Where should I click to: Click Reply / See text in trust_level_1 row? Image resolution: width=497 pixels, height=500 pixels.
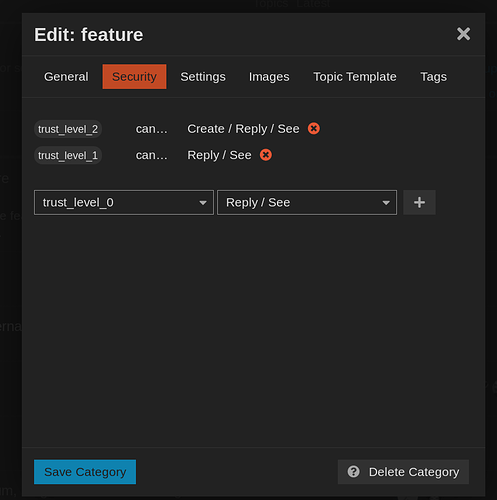(219, 155)
